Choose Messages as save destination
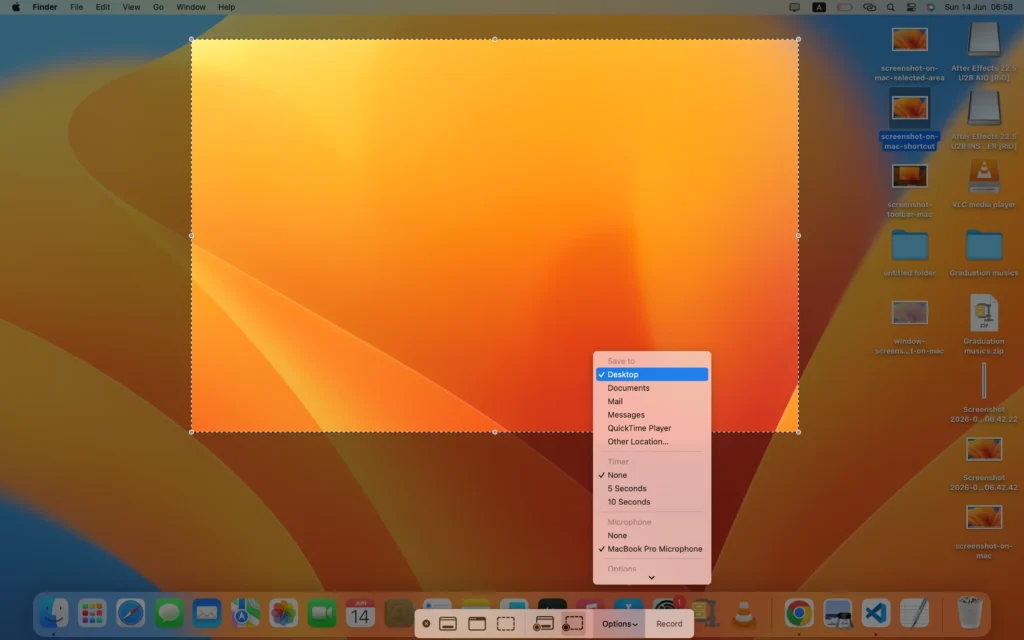This screenshot has height=640, width=1024. (x=652, y=415)
